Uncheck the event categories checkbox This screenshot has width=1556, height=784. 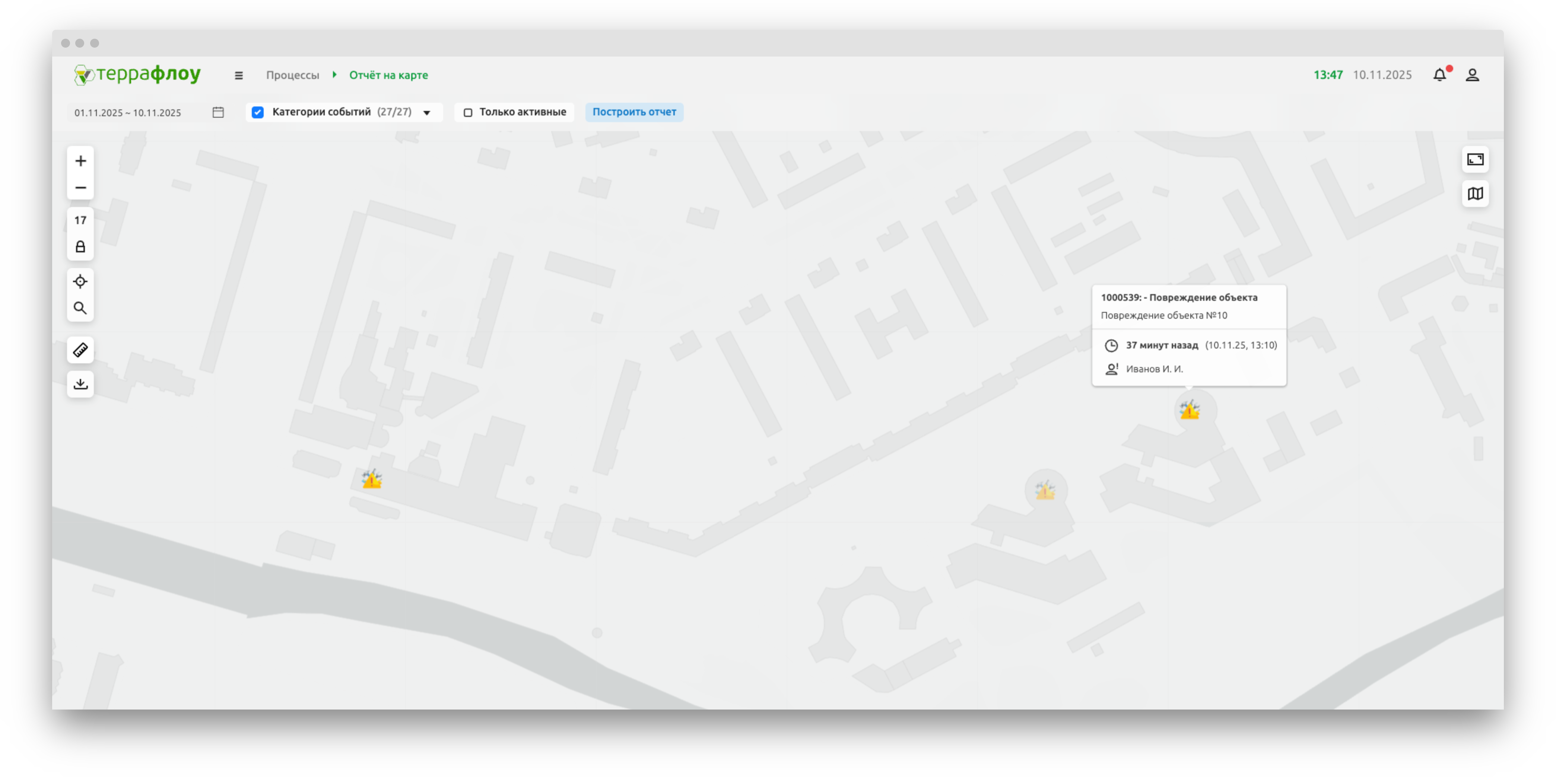pyautogui.click(x=258, y=112)
